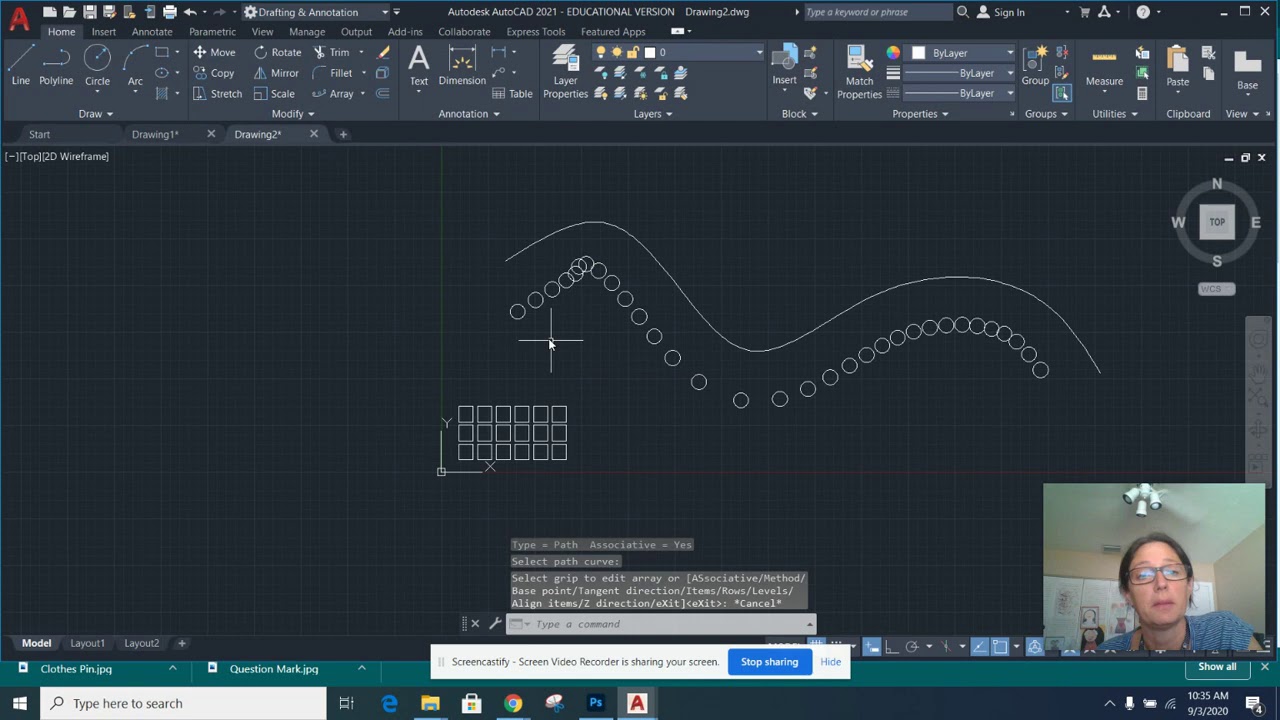Hide the Screencastify sharing bar
This screenshot has width=1280, height=720.
(831, 662)
